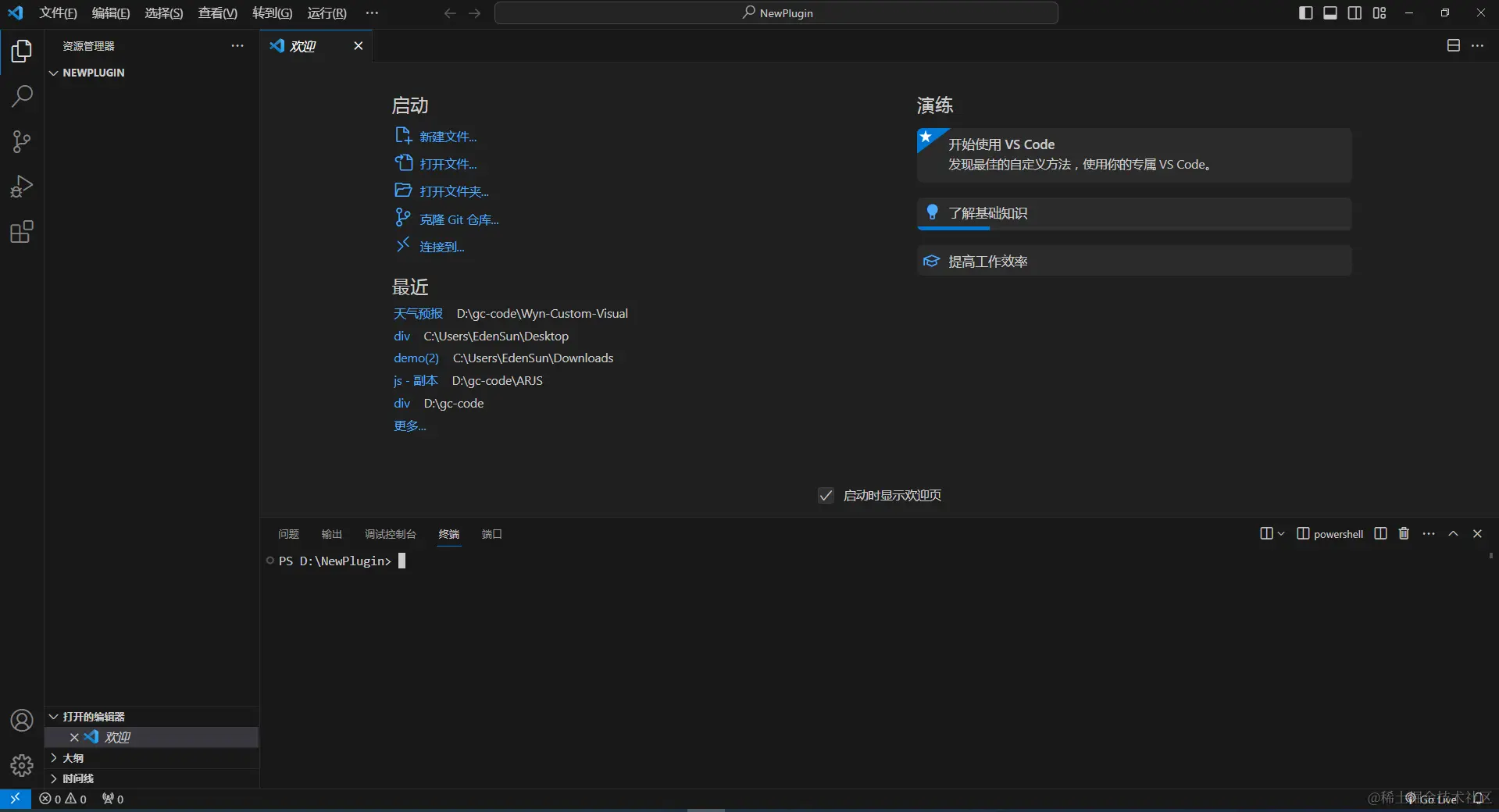Click 连接到... link

(x=442, y=247)
